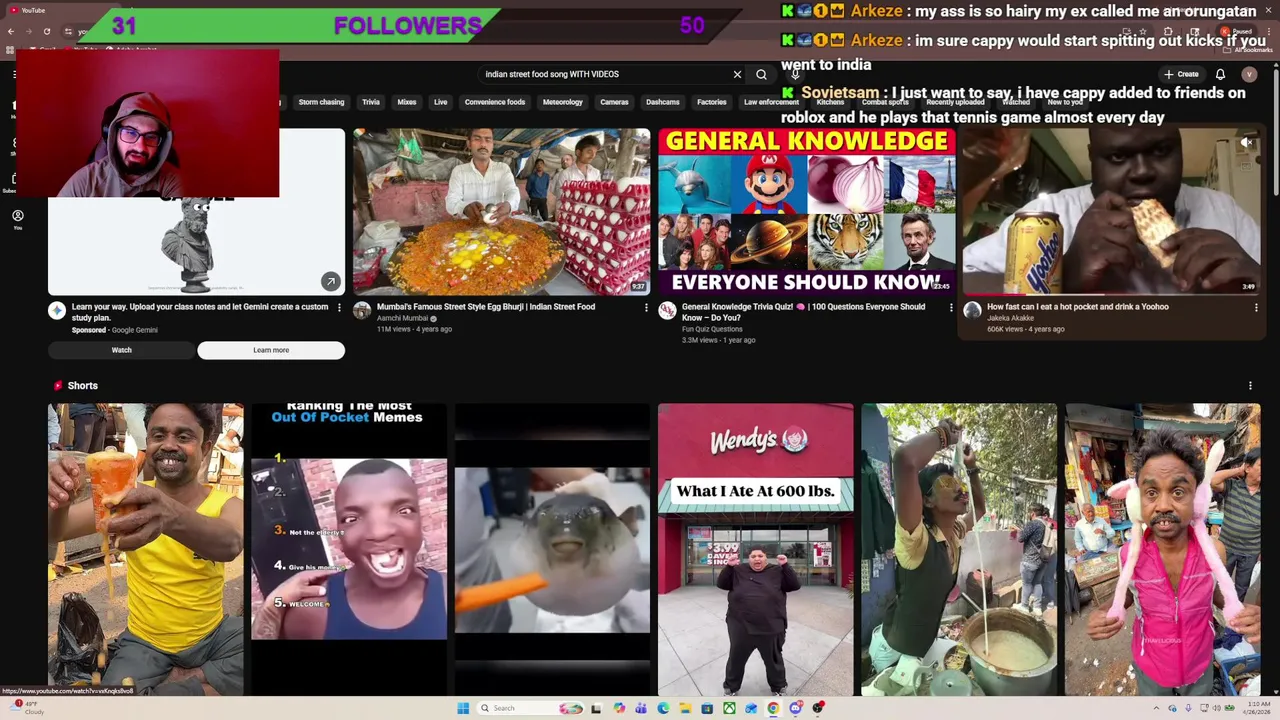Select the Dashcams filter chip
1280x720 pixels.
click(663, 102)
